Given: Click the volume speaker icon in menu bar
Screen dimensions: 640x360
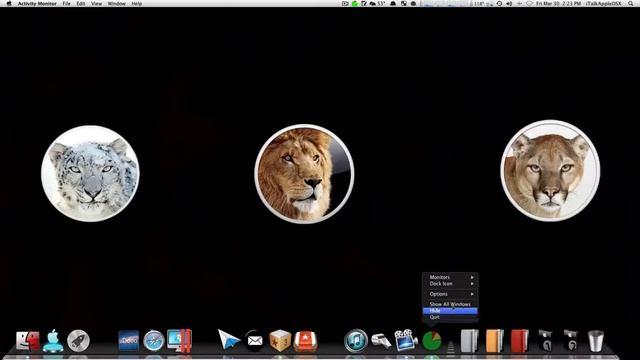Looking at the screenshot, I should 509,3.
